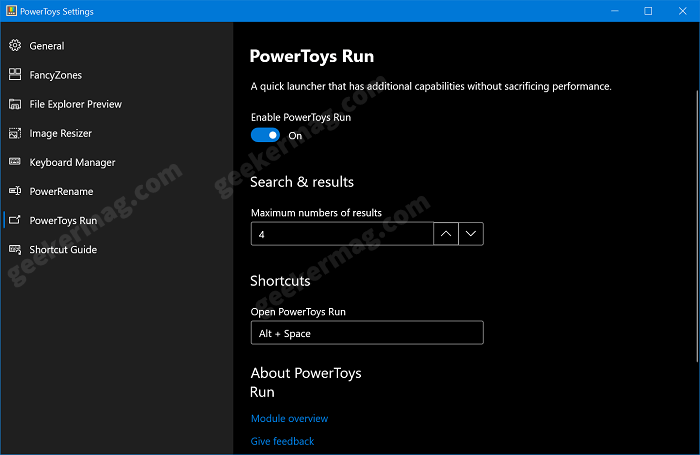This screenshot has height=455, width=700.
Task: Open the Module overview link
Action: pyautogui.click(x=289, y=418)
